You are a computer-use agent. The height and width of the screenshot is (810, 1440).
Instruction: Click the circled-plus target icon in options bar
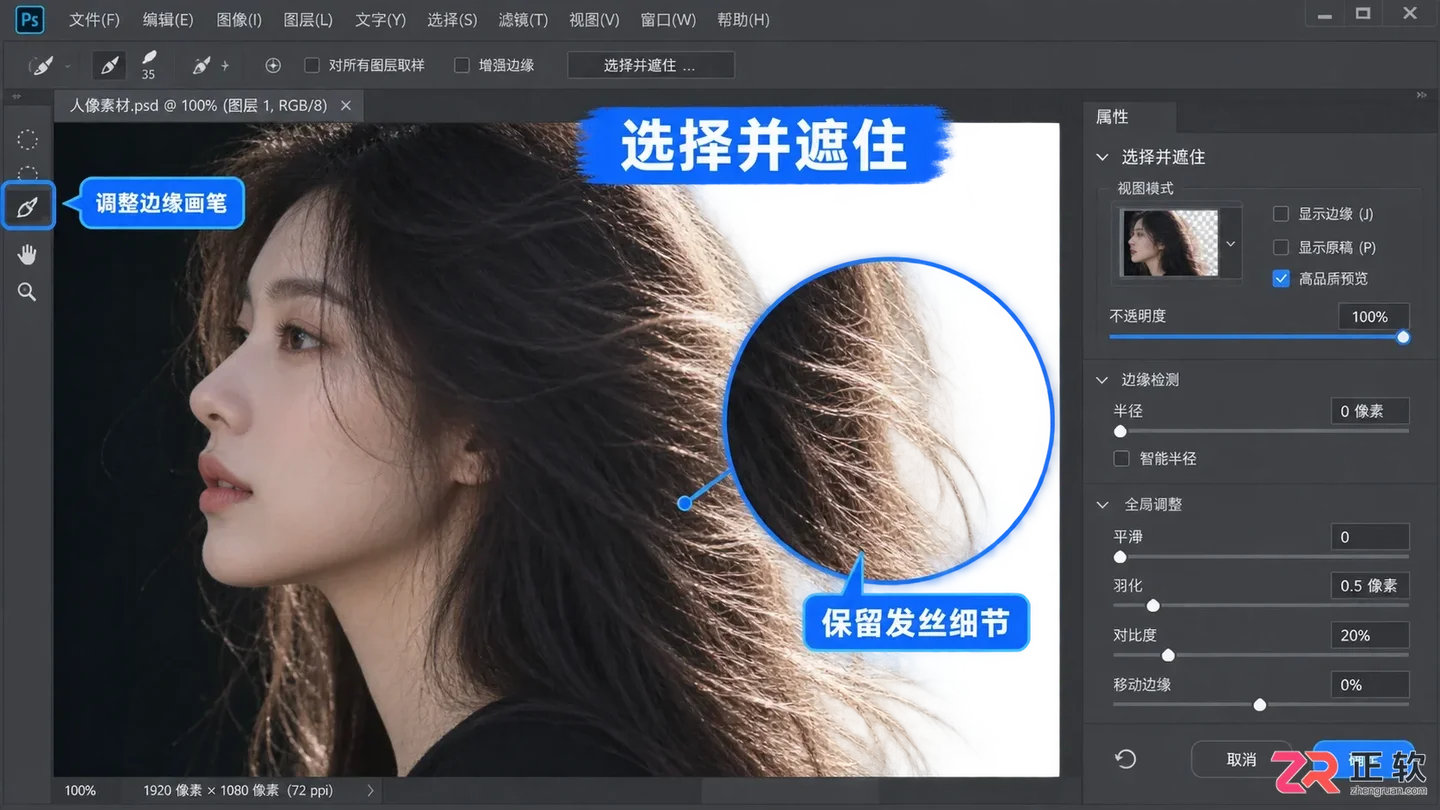pos(273,65)
